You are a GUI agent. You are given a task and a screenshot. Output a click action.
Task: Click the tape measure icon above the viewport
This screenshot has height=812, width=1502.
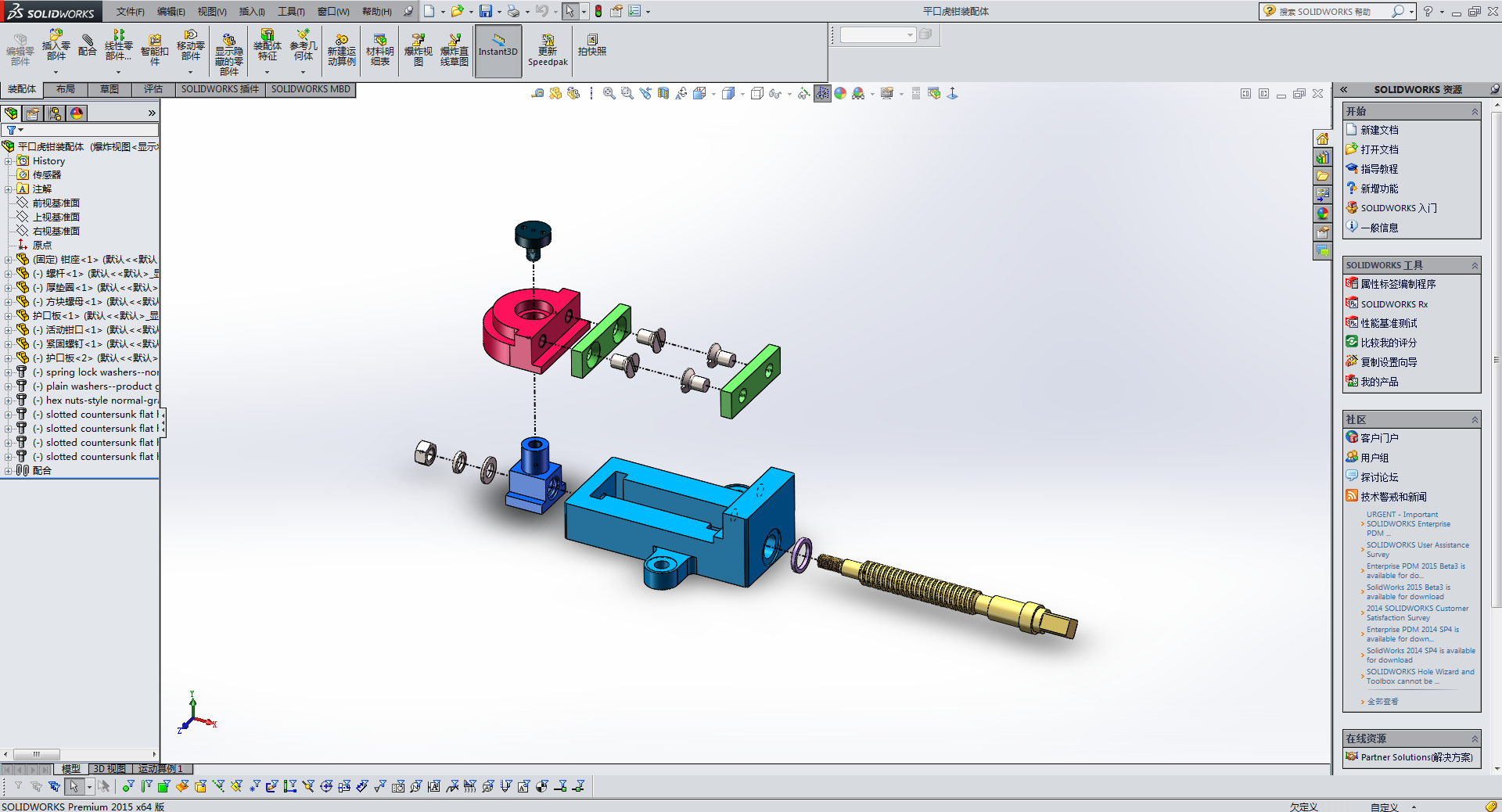pos(537,94)
